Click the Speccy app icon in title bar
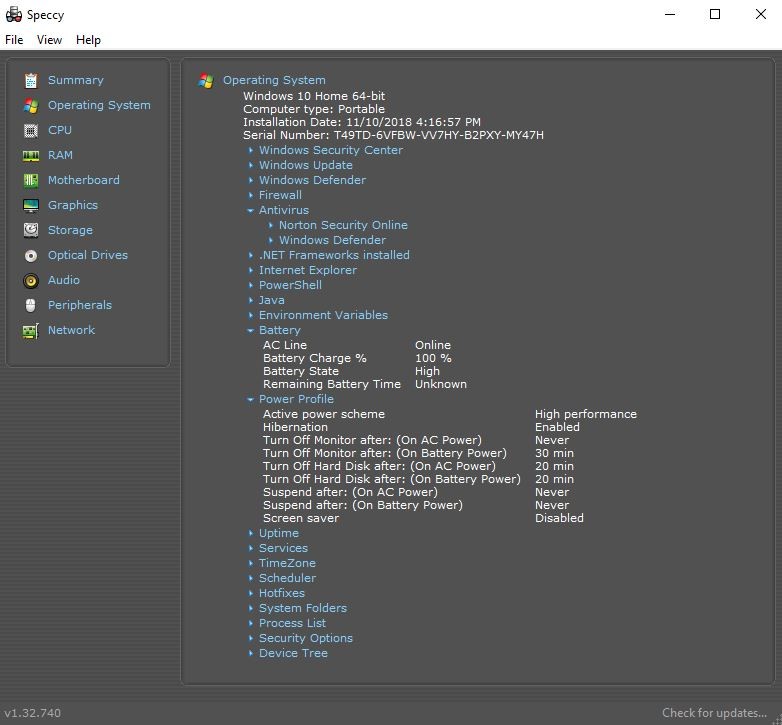This screenshot has width=782, height=725. click(13, 14)
